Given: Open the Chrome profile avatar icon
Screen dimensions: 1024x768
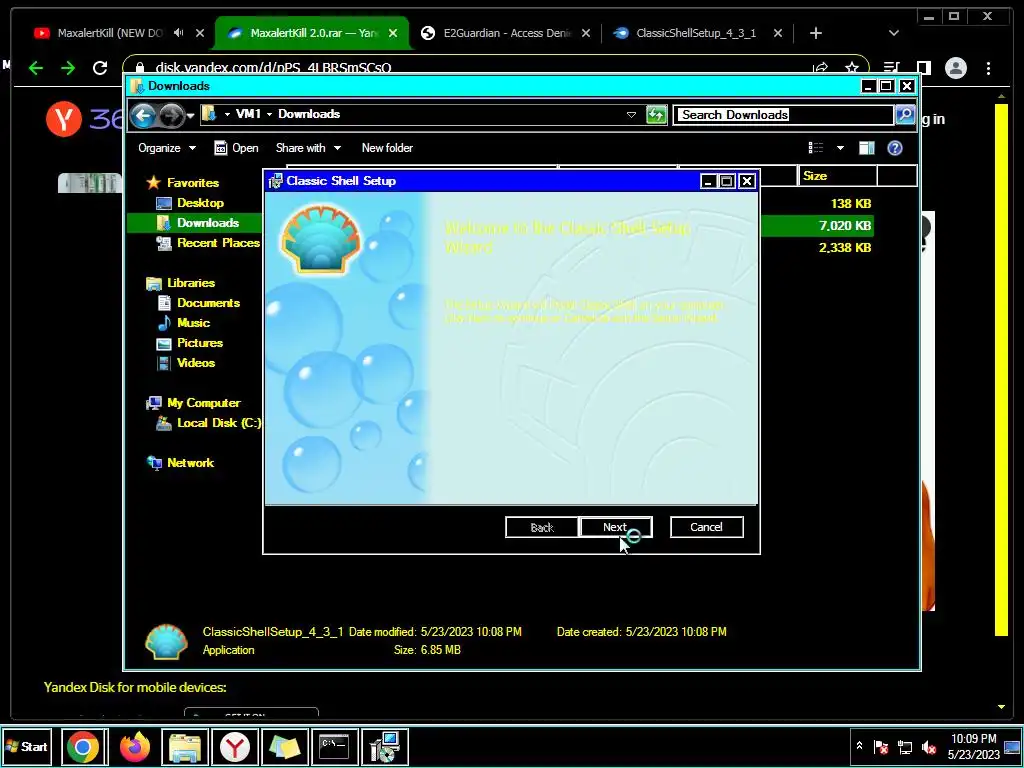Looking at the screenshot, I should click(x=955, y=68).
